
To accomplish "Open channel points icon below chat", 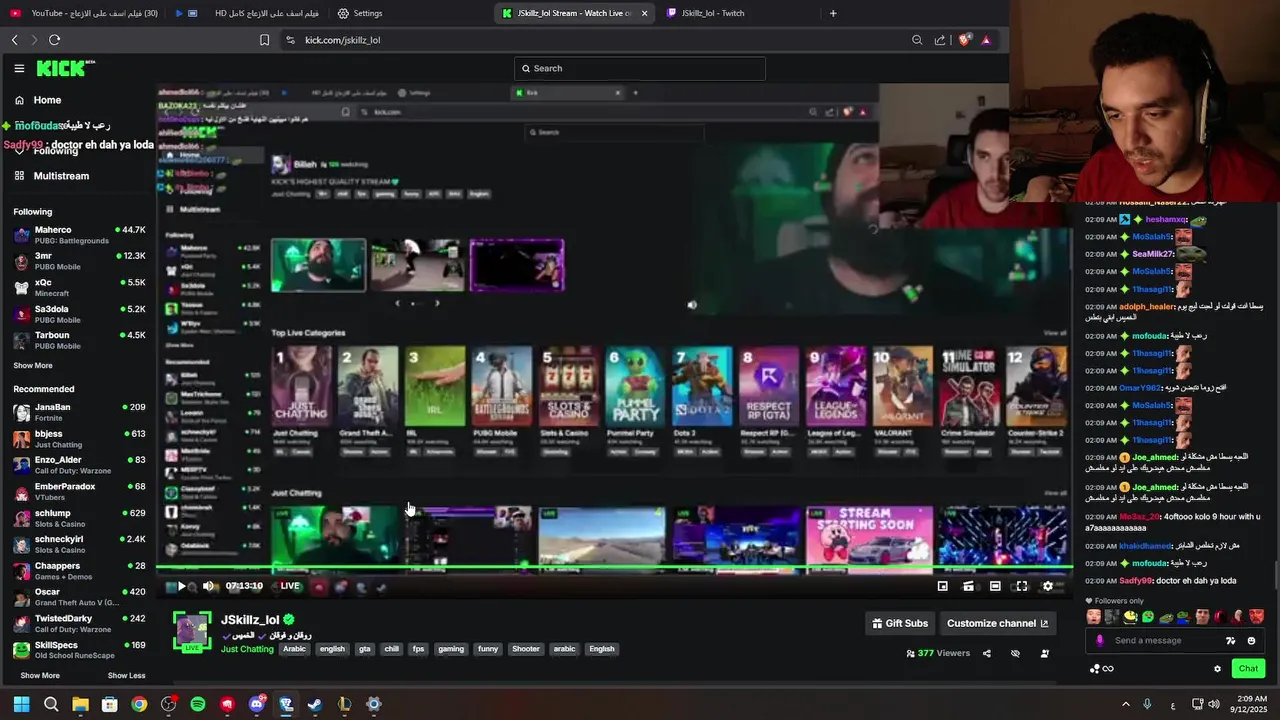I will (x=1101, y=669).
